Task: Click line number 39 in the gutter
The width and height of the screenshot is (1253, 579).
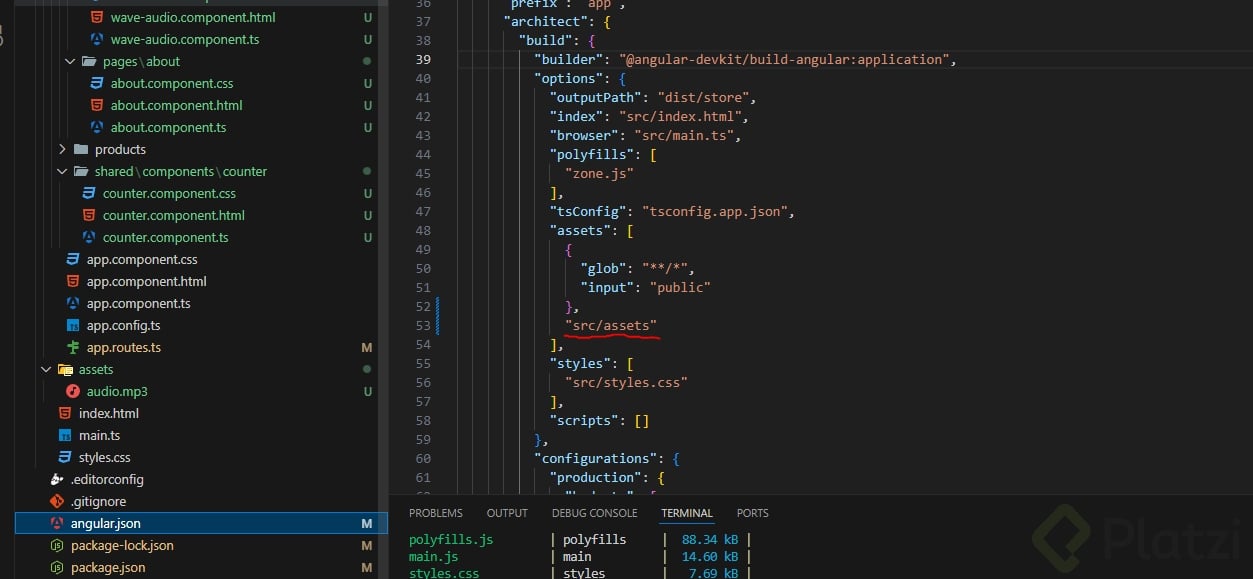Action: [x=422, y=59]
